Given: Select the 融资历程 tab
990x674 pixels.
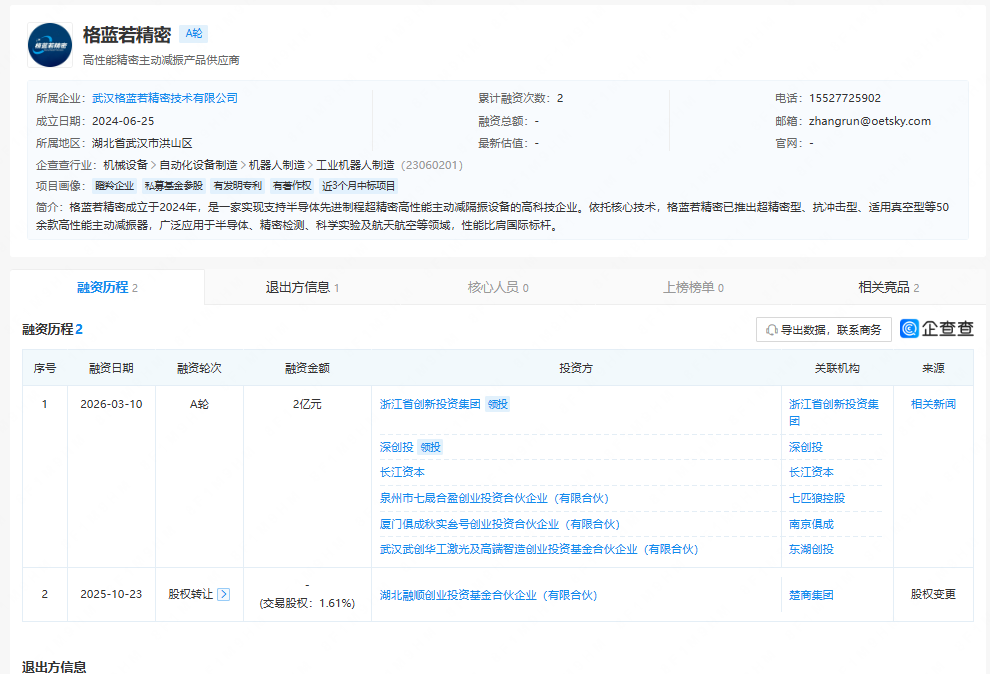Looking at the screenshot, I should pos(107,287).
